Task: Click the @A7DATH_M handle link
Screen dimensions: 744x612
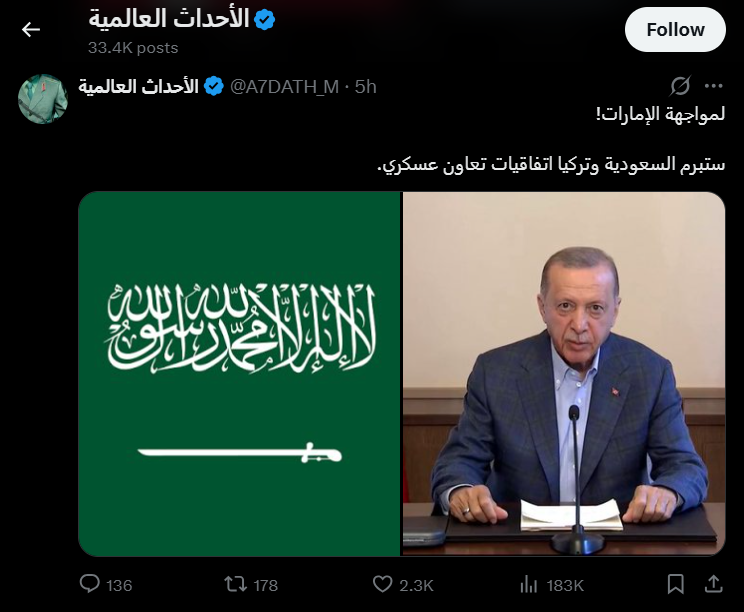Action: click(x=285, y=87)
